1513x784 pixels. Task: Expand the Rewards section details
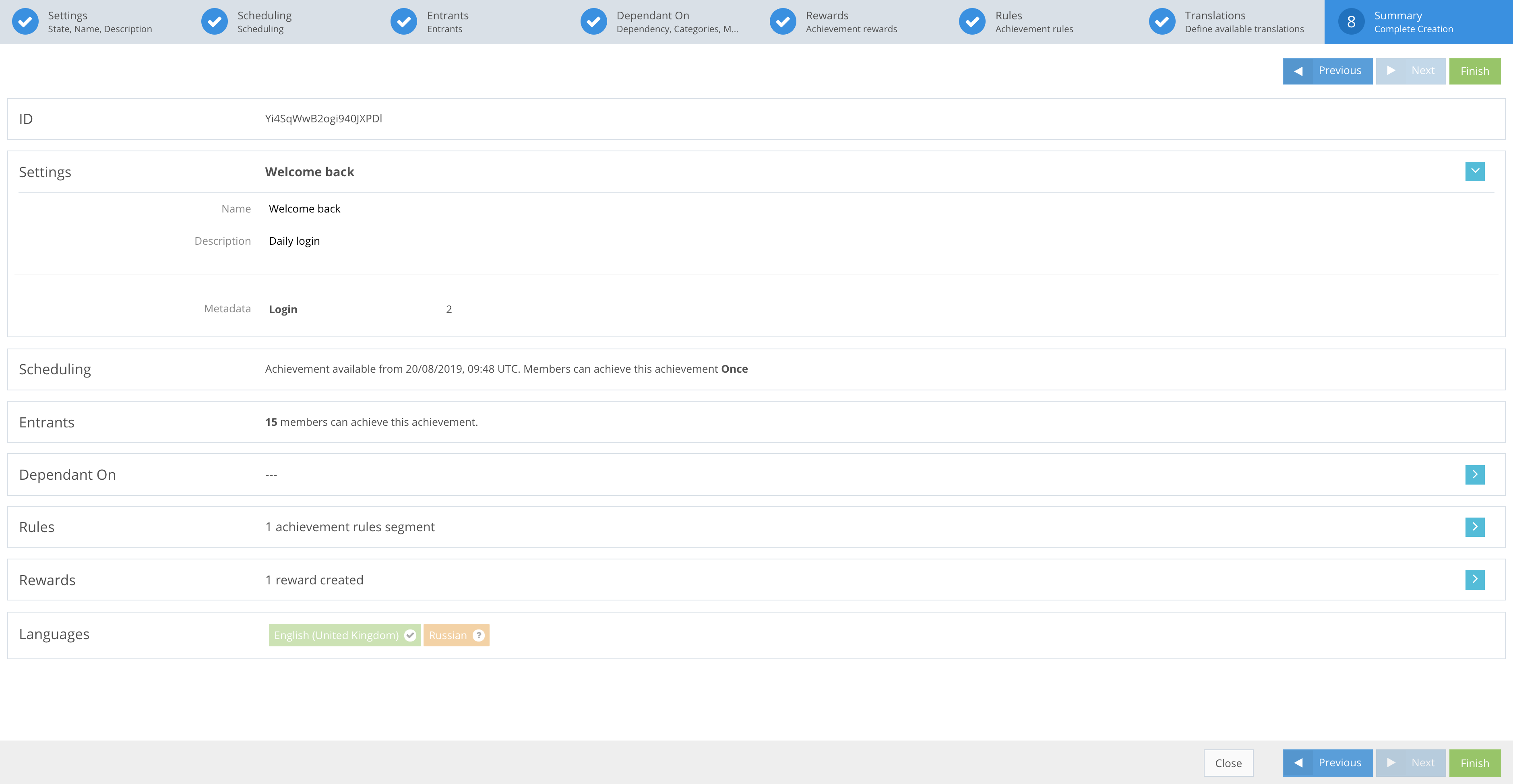pos(1475,580)
